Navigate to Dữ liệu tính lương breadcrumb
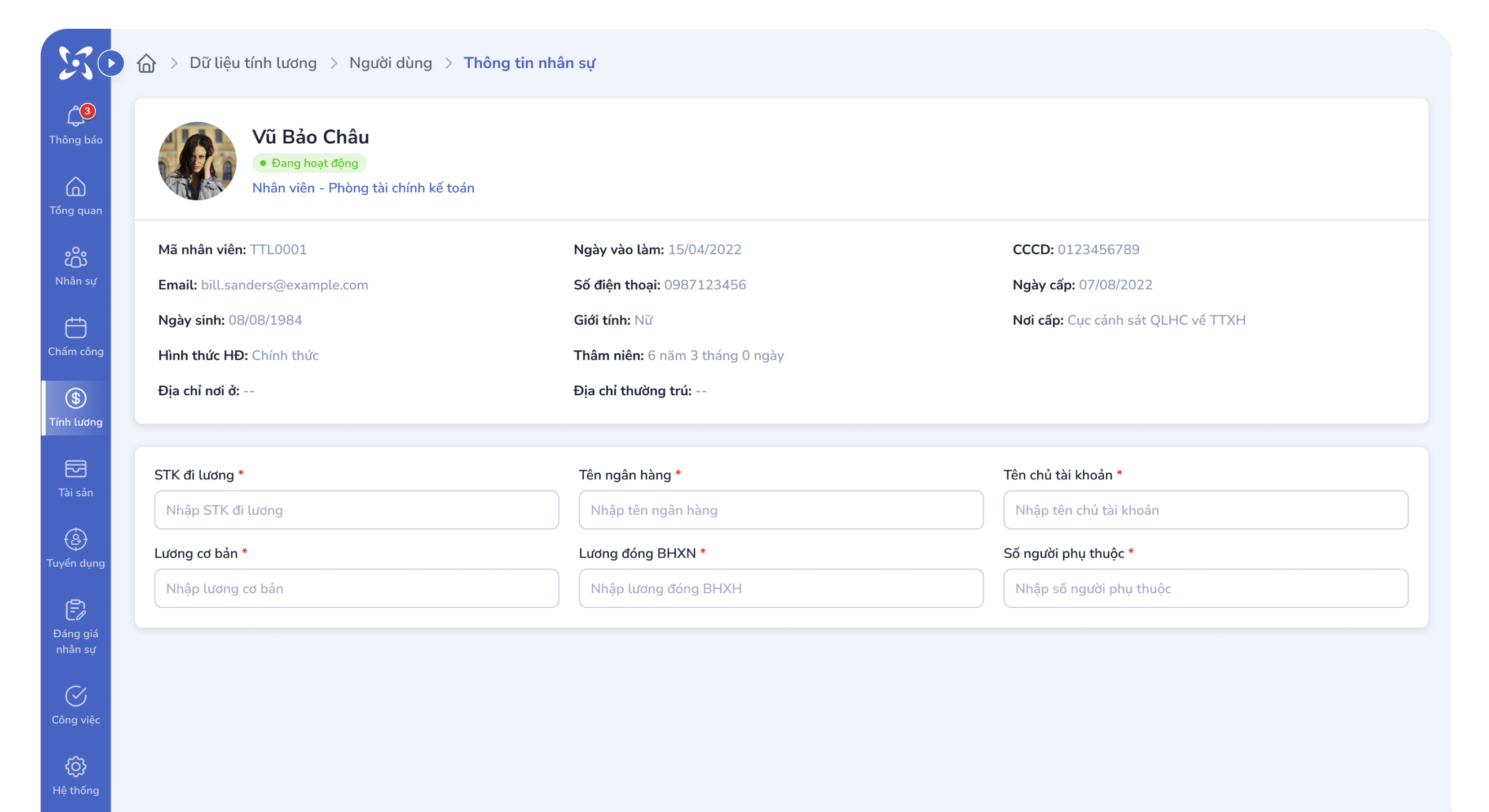Screen dimensions: 1489x812 tap(253, 63)
